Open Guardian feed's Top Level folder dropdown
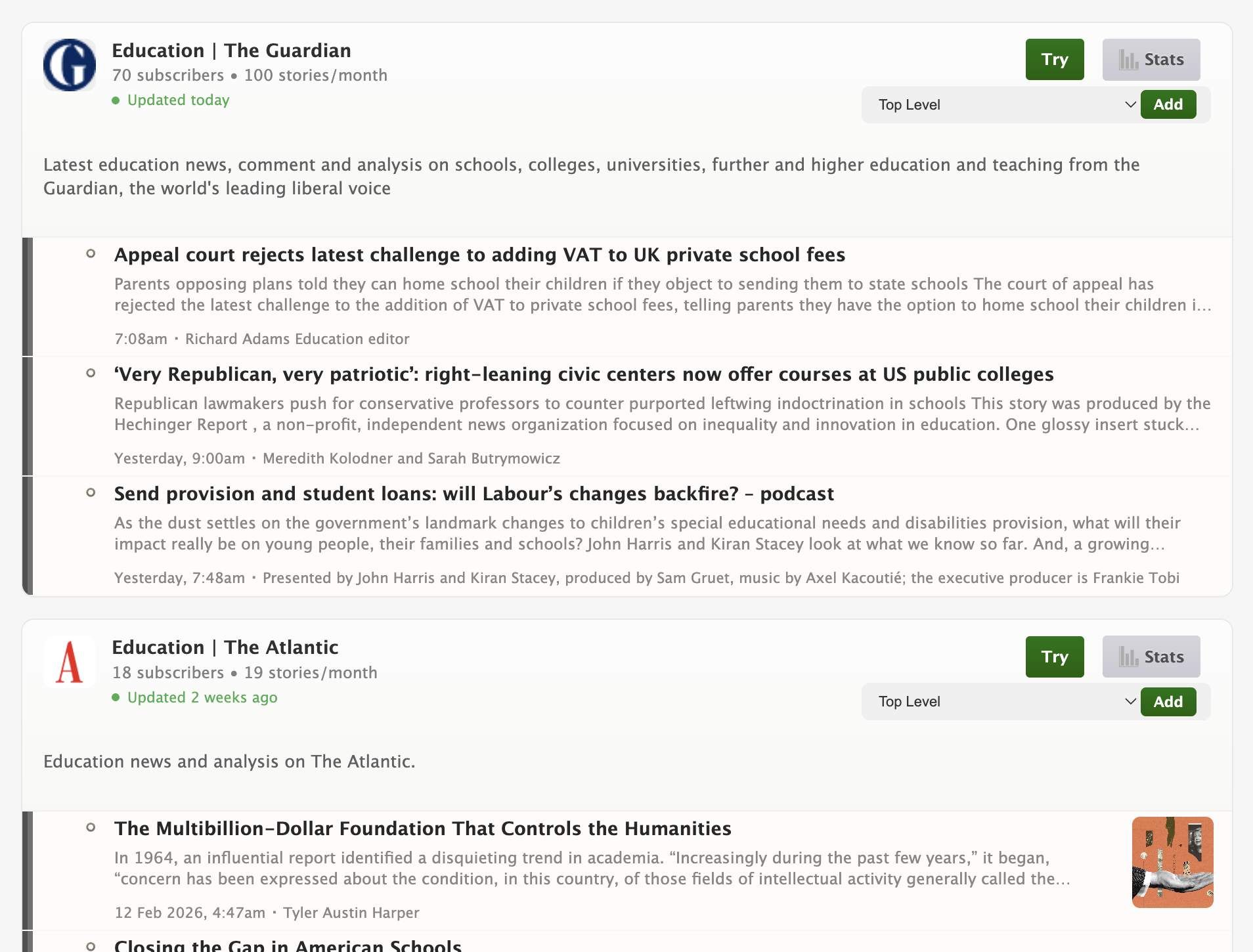1253x952 pixels. click(x=1001, y=105)
